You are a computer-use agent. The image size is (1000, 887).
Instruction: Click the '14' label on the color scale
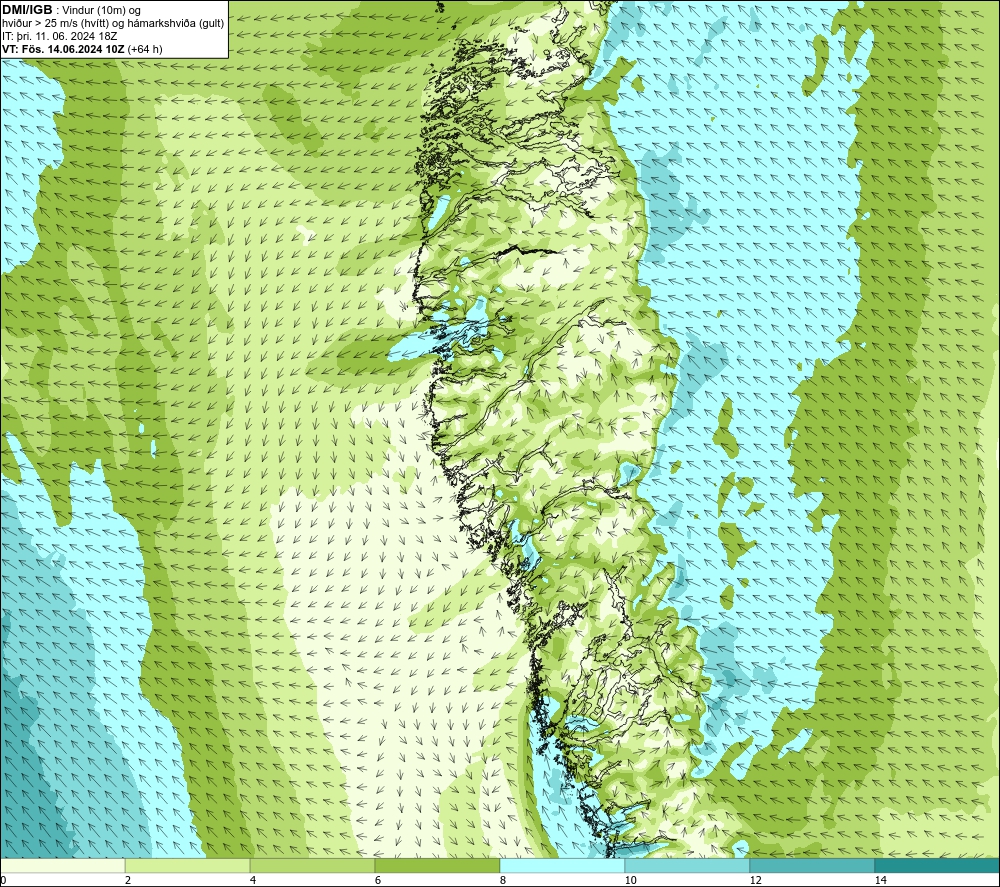[880, 880]
